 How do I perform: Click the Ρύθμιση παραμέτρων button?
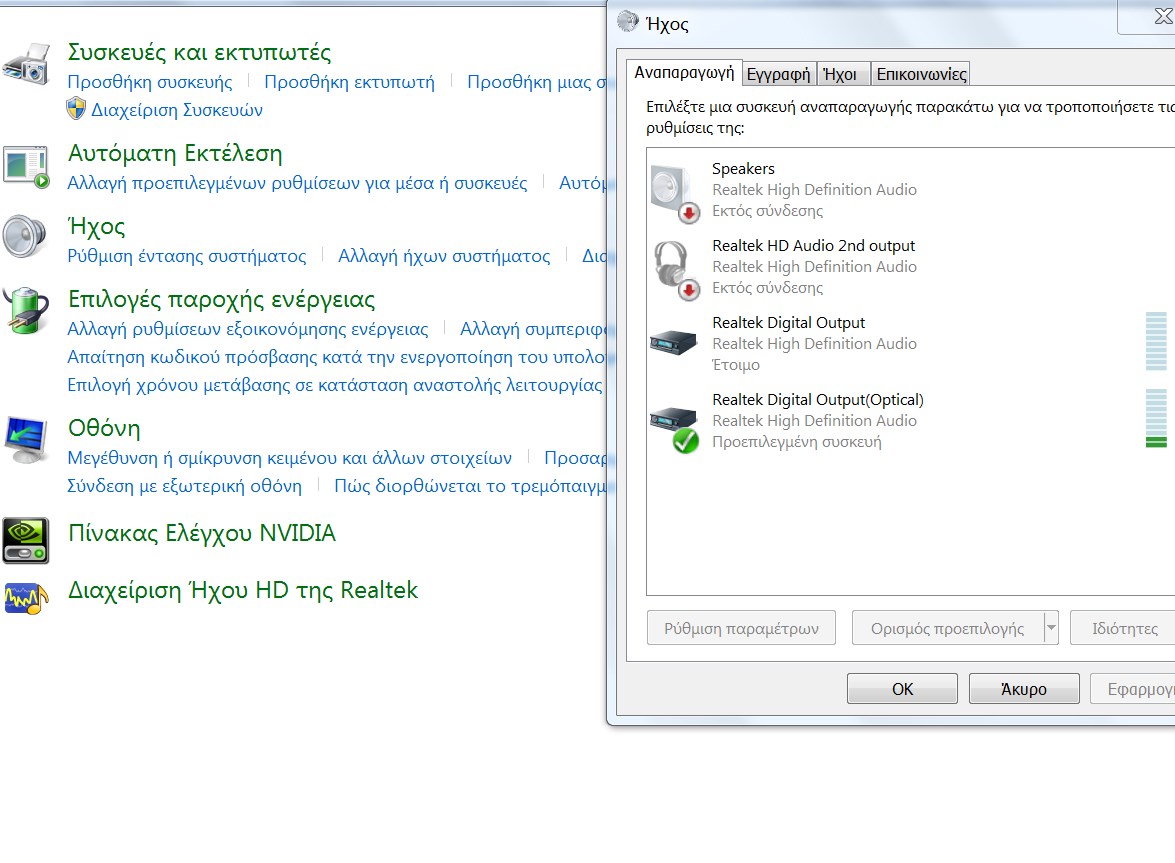tap(741, 628)
